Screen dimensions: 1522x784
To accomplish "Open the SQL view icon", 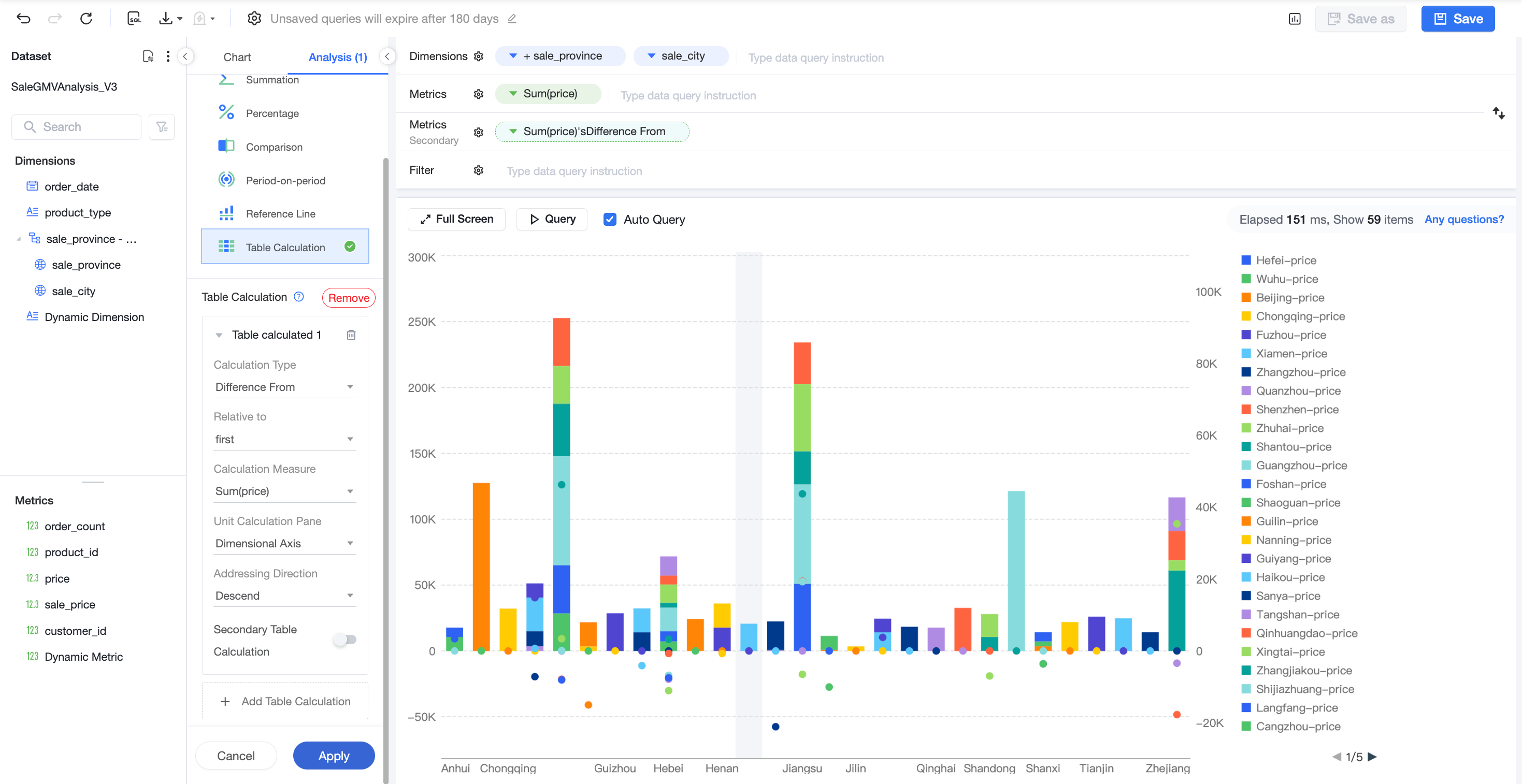I will pyautogui.click(x=134, y=19).
